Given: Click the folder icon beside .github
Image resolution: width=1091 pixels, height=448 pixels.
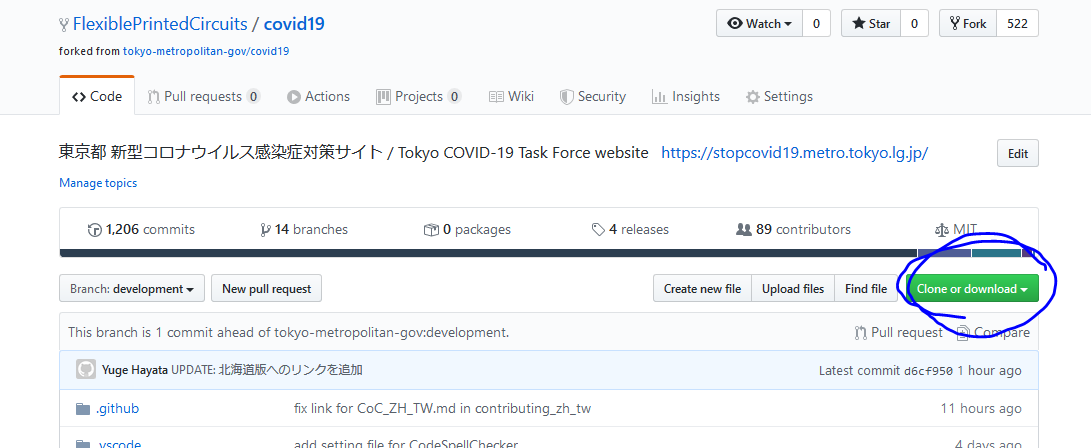Looking at the screenshot, I should [83, 408].
